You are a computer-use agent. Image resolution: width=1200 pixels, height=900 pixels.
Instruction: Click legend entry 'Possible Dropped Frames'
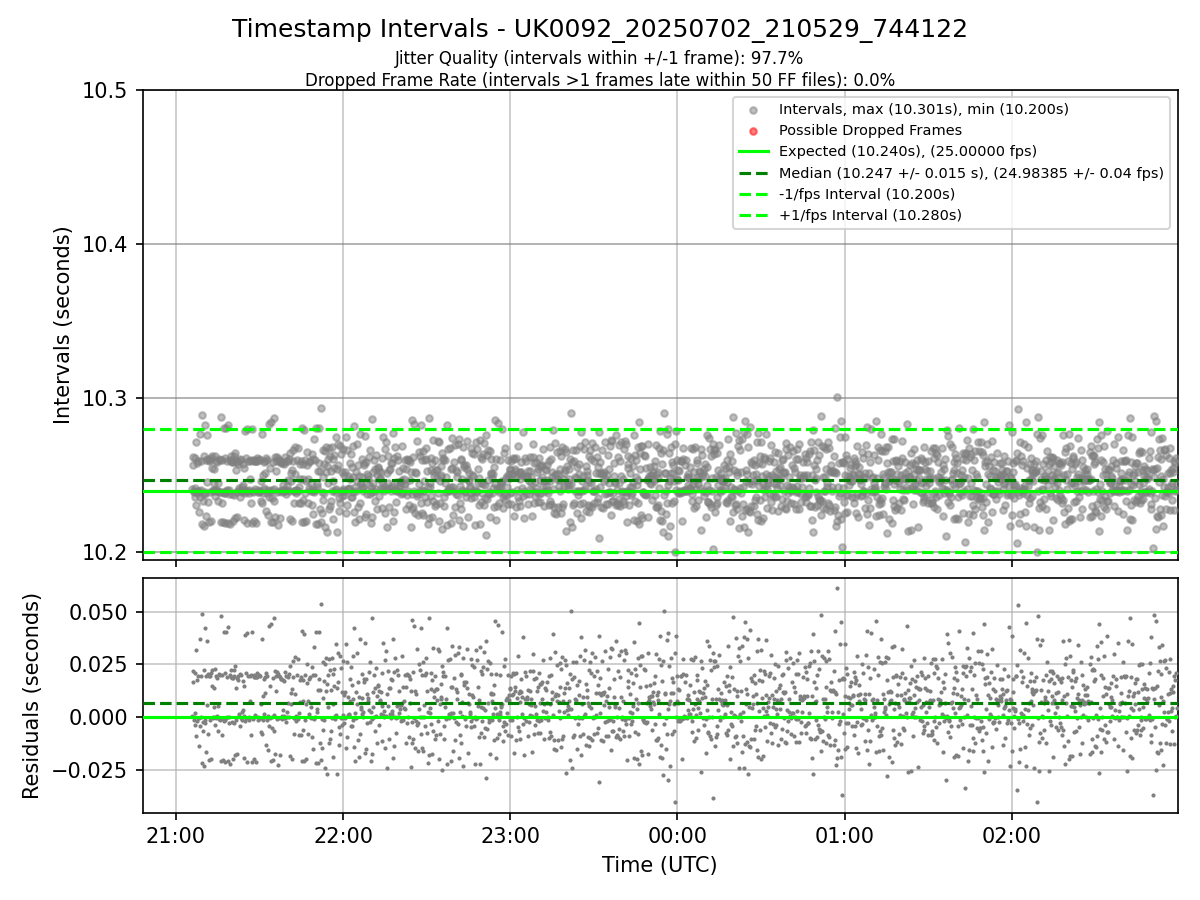pyautogui.click(x=870, y=130)
